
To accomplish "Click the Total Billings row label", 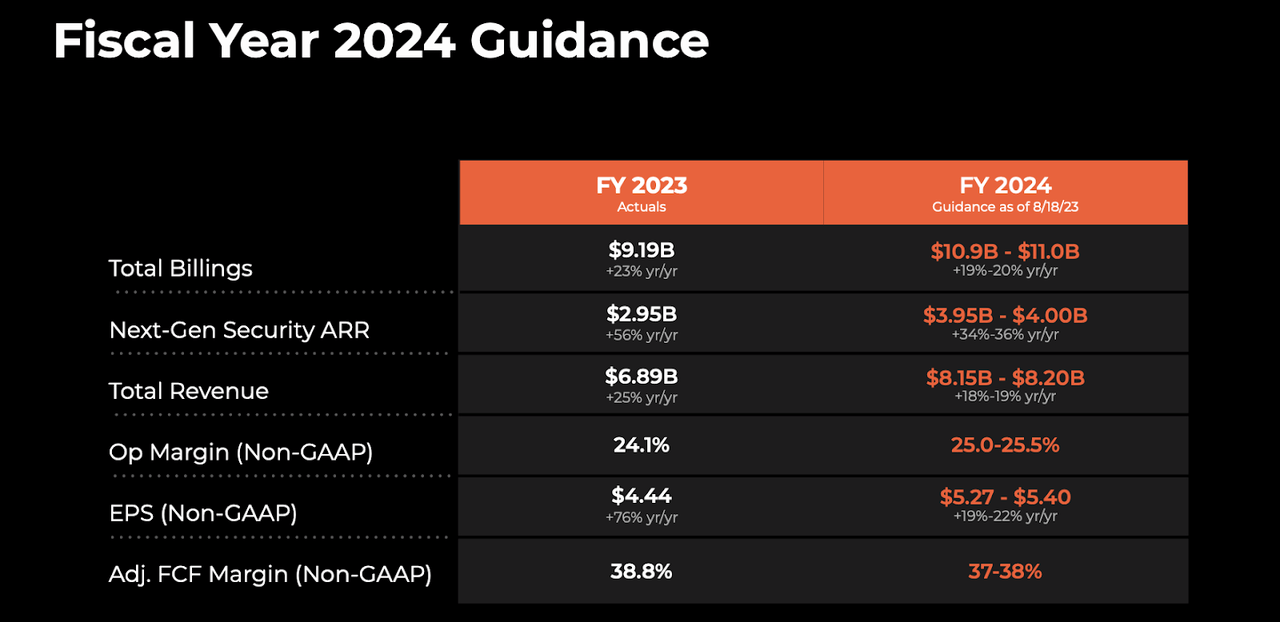I will click(181, 268).
